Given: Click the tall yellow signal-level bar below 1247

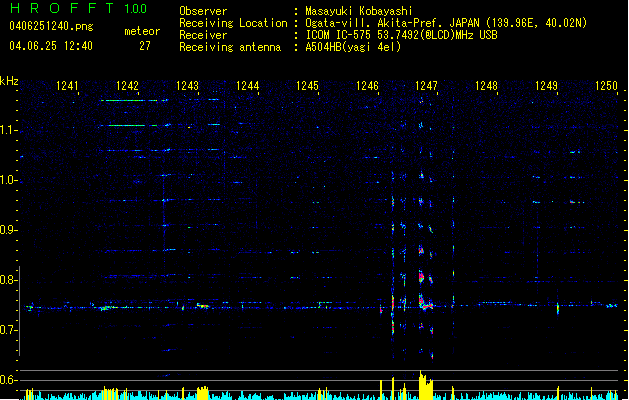Looking at the screenshot, I should (x=425, y=385).
